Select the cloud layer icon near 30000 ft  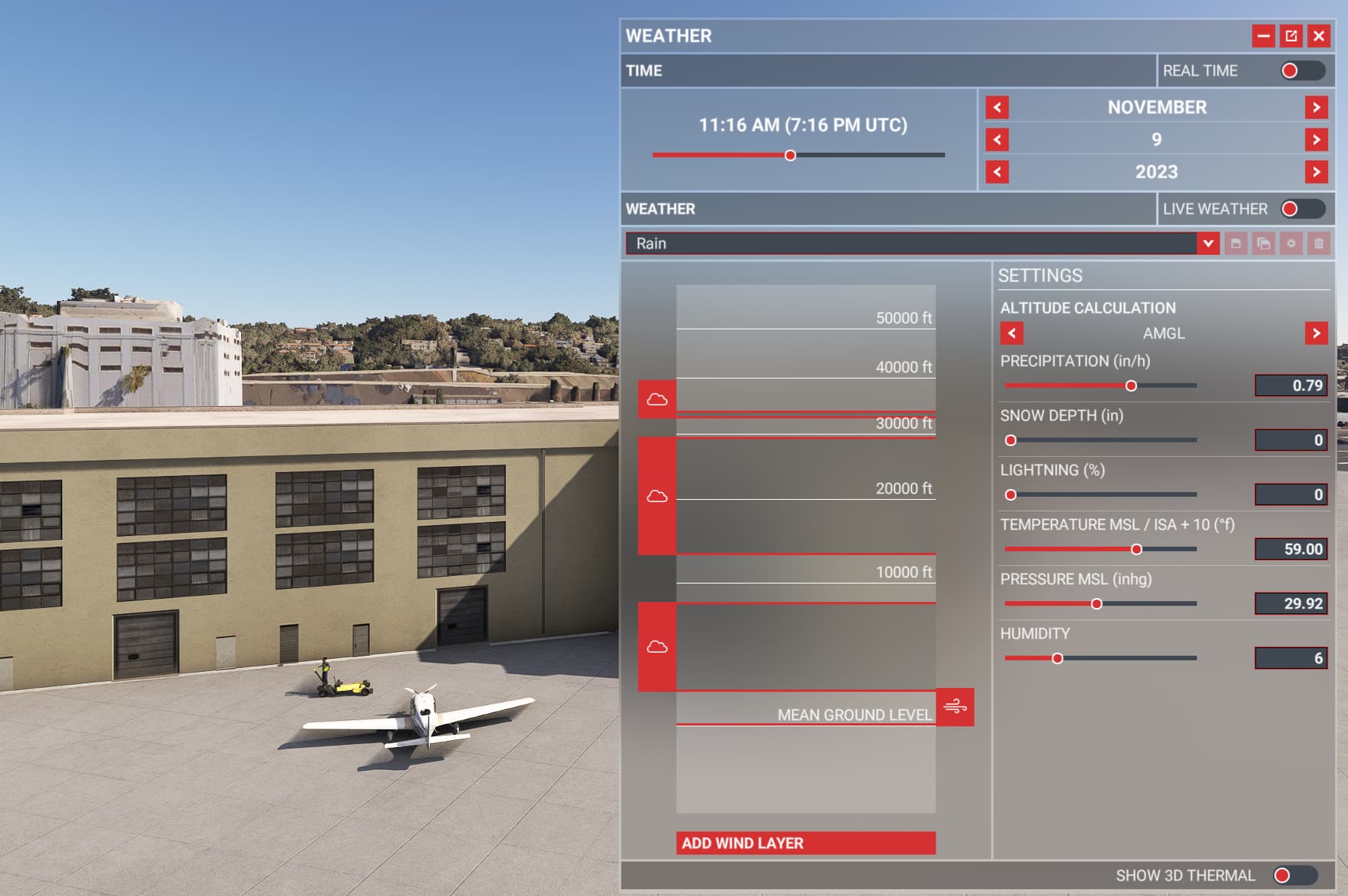(657, 399)
